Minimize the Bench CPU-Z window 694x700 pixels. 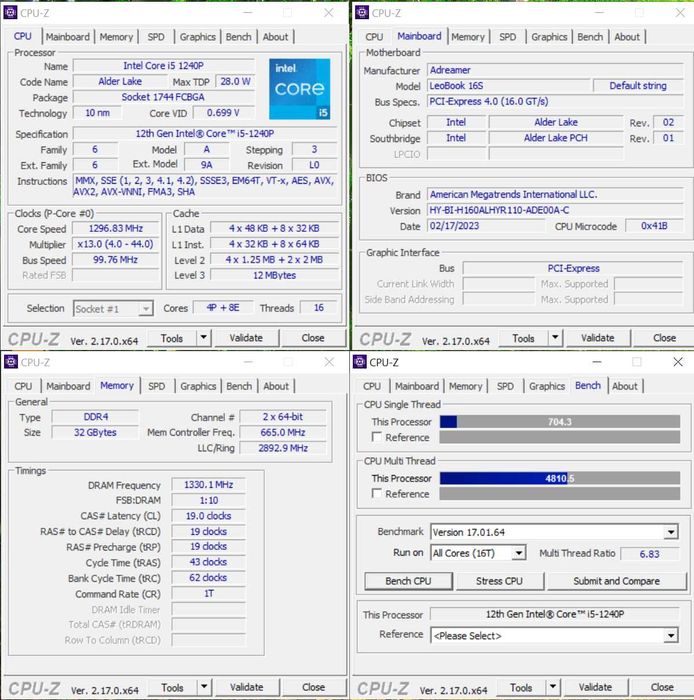coord(597,362)
